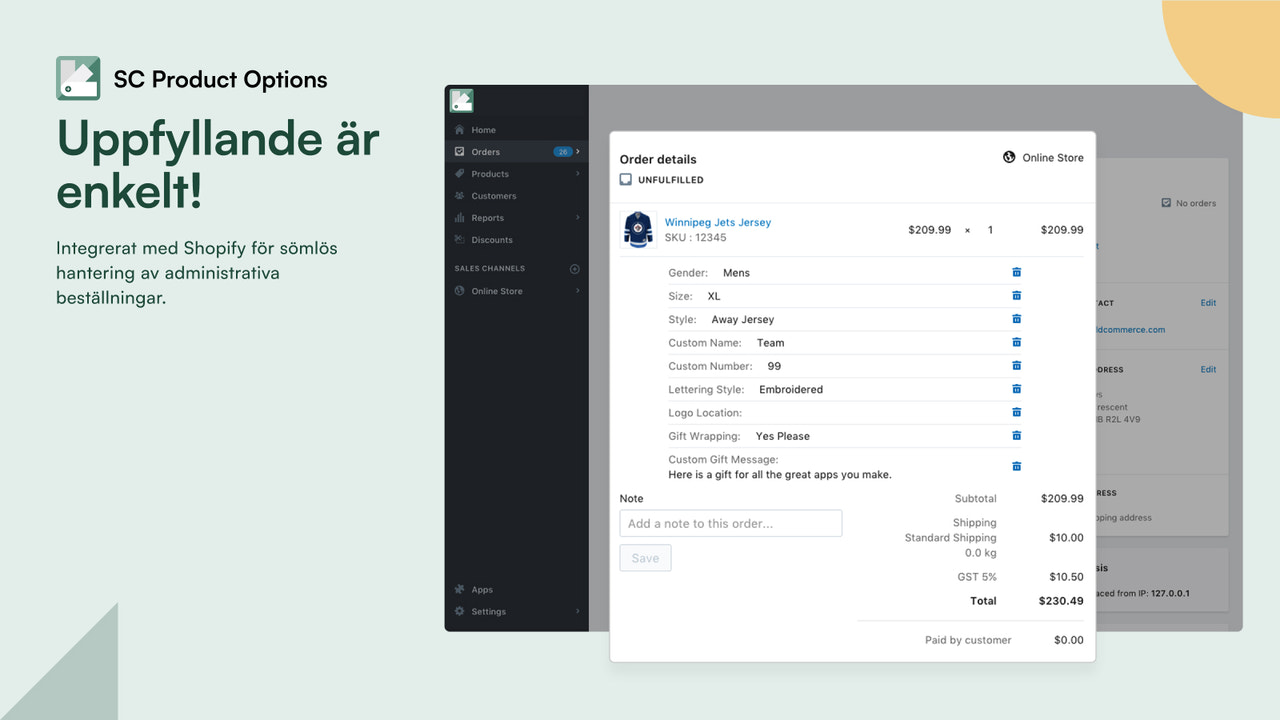Click the Save note button
Image resolution: width=1280 pixels, height=720 pixels.
click(645, 558)
